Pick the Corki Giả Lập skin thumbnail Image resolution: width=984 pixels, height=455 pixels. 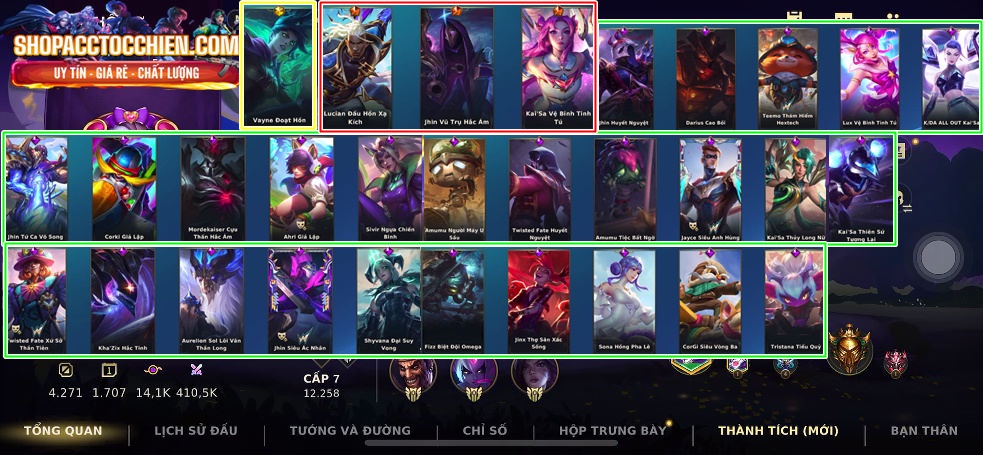click(124, 189)
